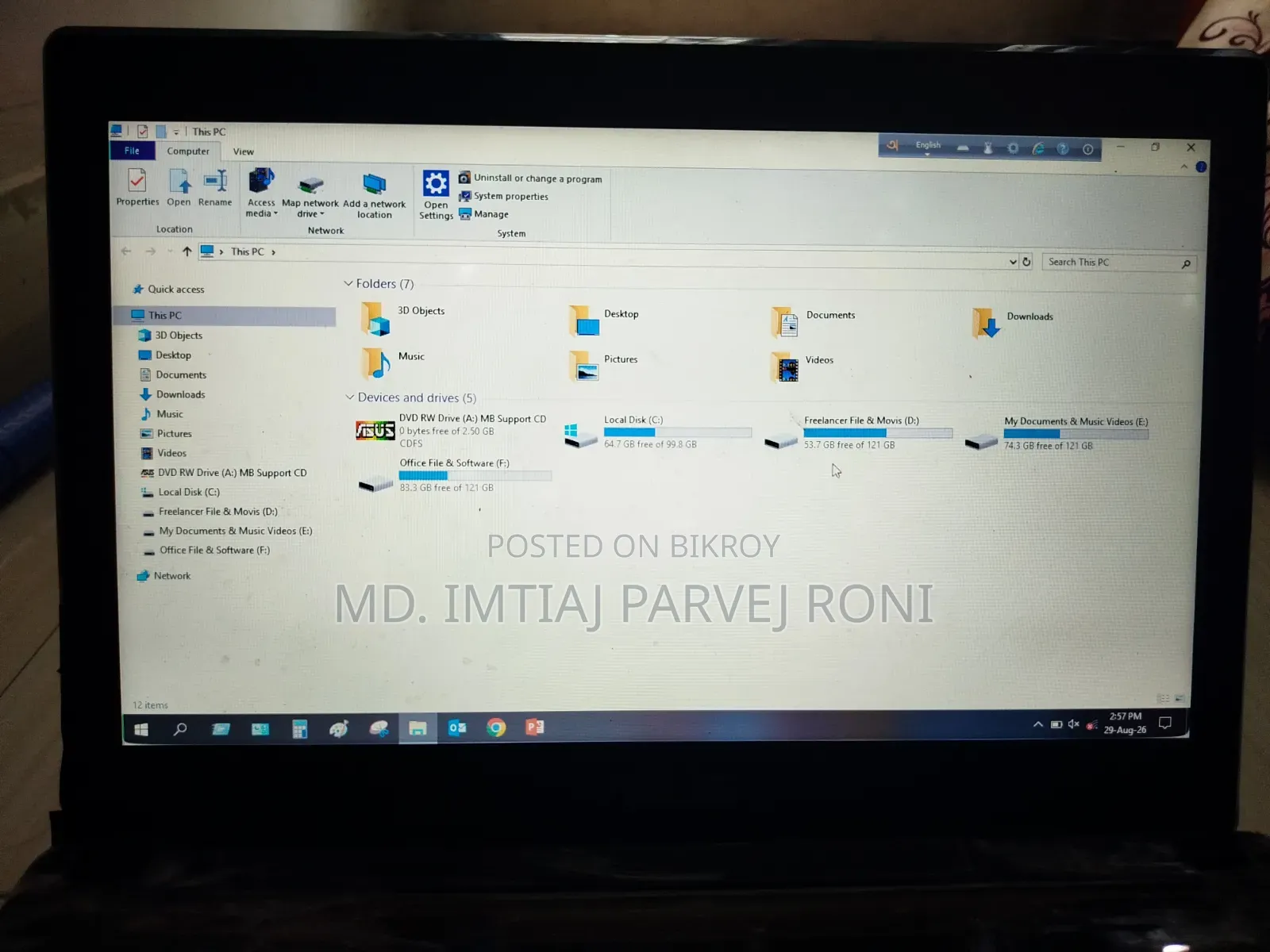This screenshot has width=1270, height=952.
Task: Click System properties in ribbon
Action: 503,196
